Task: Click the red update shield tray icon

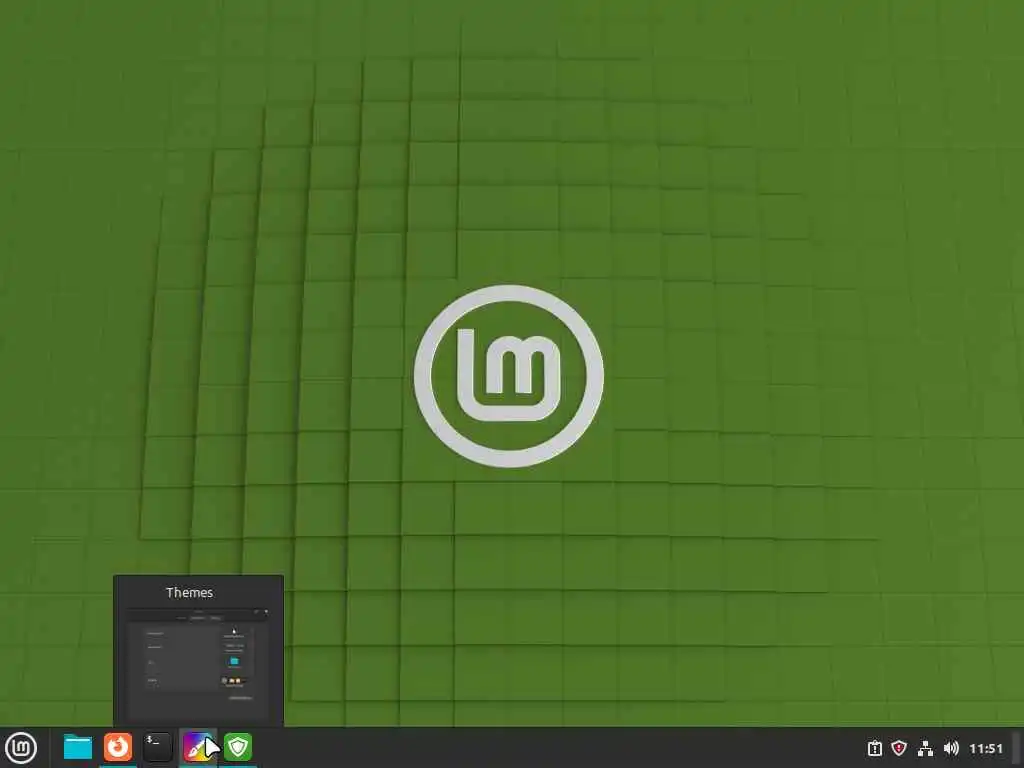Action: 899,748
